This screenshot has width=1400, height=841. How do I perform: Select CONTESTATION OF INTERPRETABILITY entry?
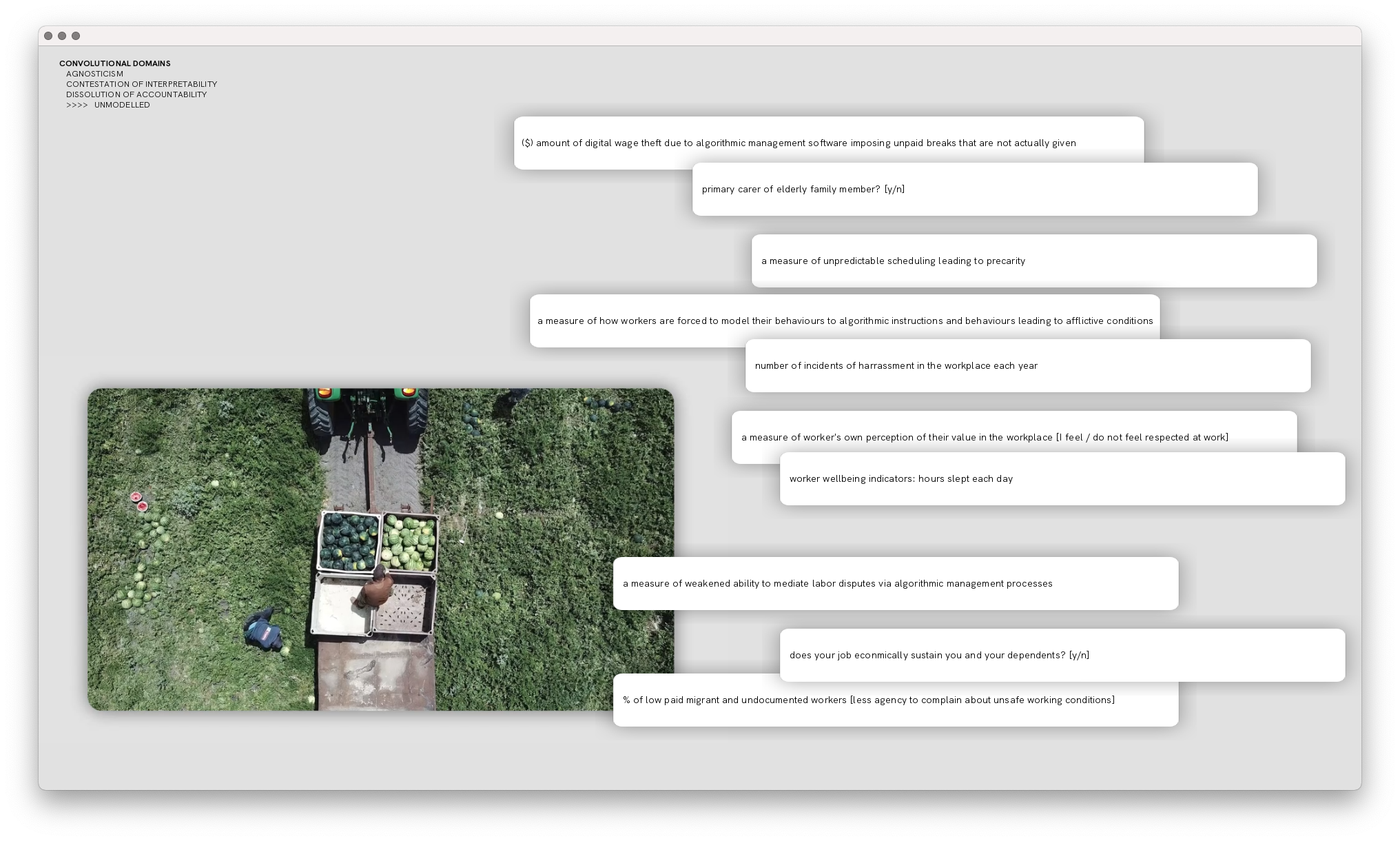[x=141, y=84]
